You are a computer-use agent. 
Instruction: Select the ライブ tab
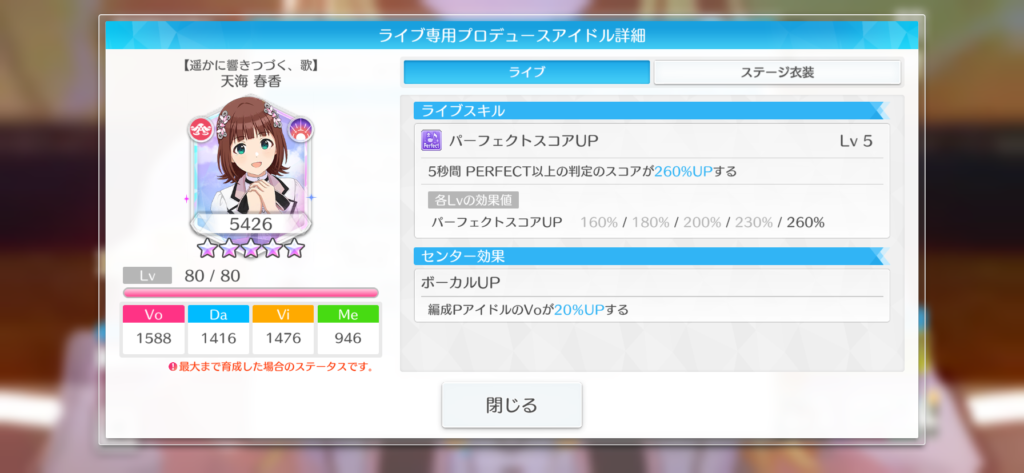pyautogui.click(x=526, y=72)
